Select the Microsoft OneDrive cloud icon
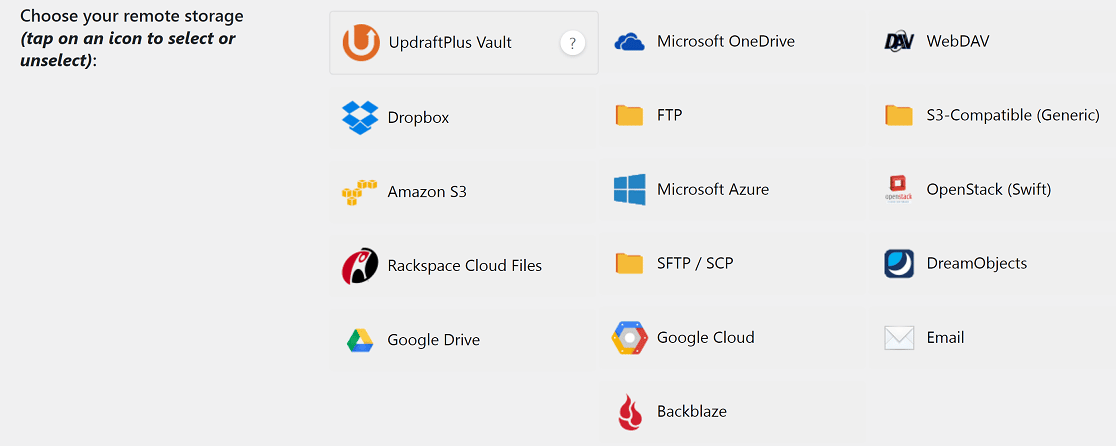This screenshot has width=1116, height=446. tap(629, 42)
